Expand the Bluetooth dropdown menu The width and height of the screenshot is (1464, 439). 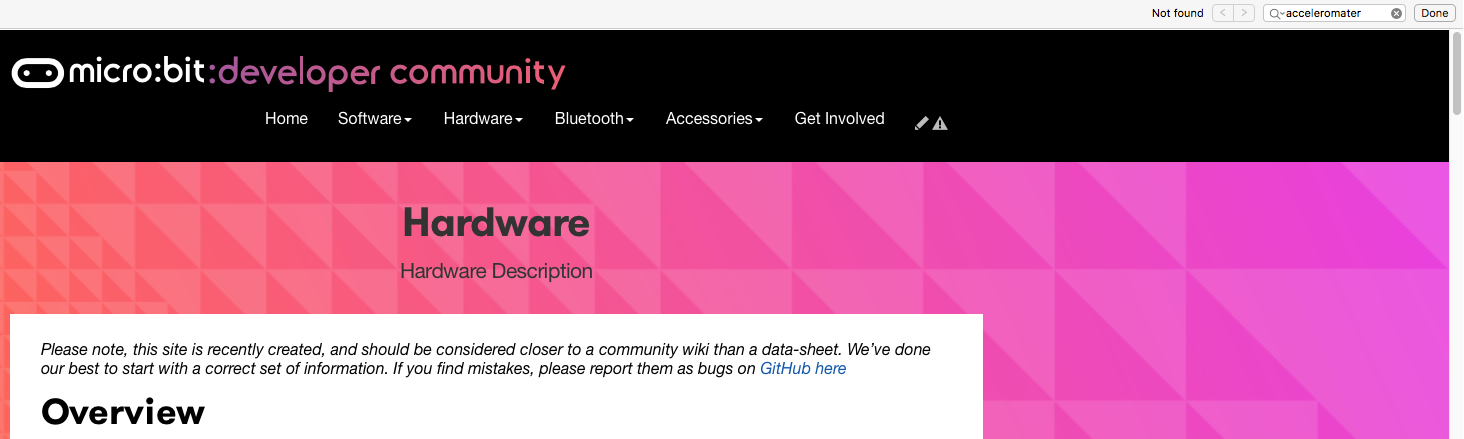pyautogui.click(x=594, y=118)
